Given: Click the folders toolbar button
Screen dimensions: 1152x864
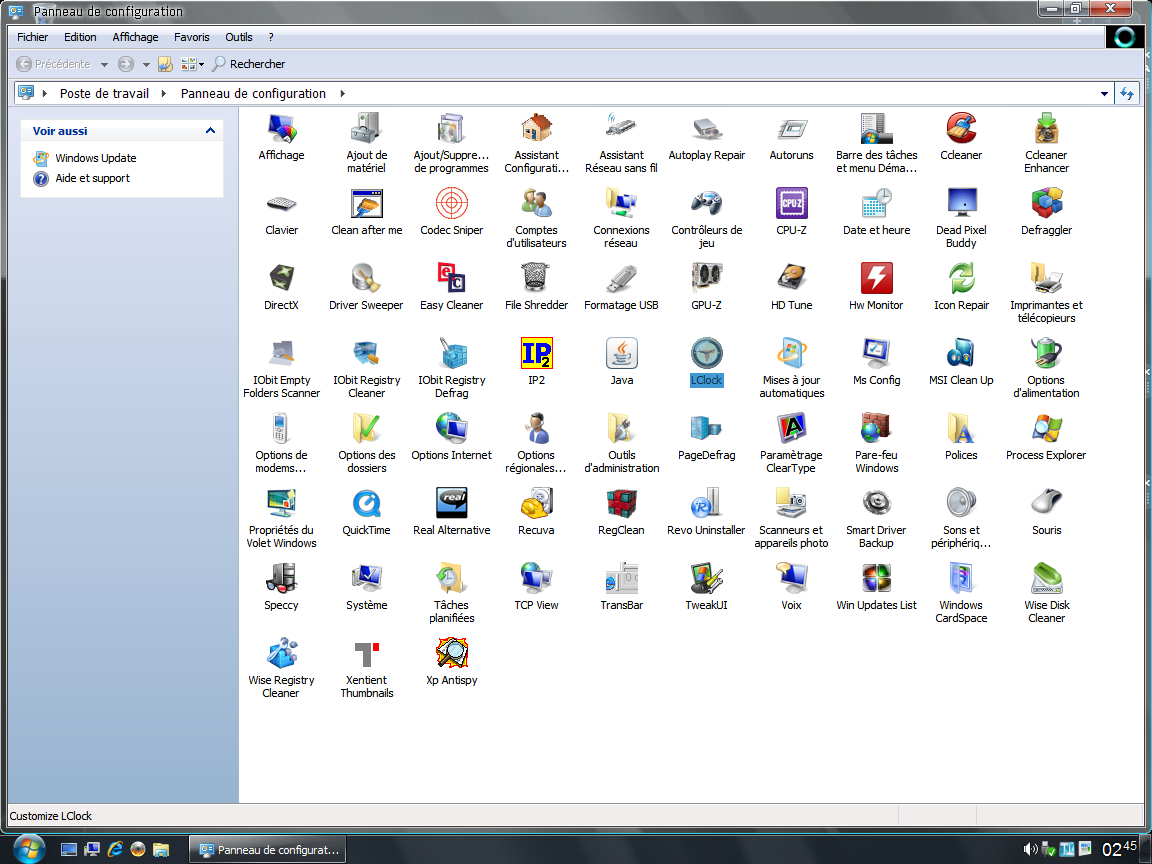Looking at the screenshot, I should coord(165,64).
